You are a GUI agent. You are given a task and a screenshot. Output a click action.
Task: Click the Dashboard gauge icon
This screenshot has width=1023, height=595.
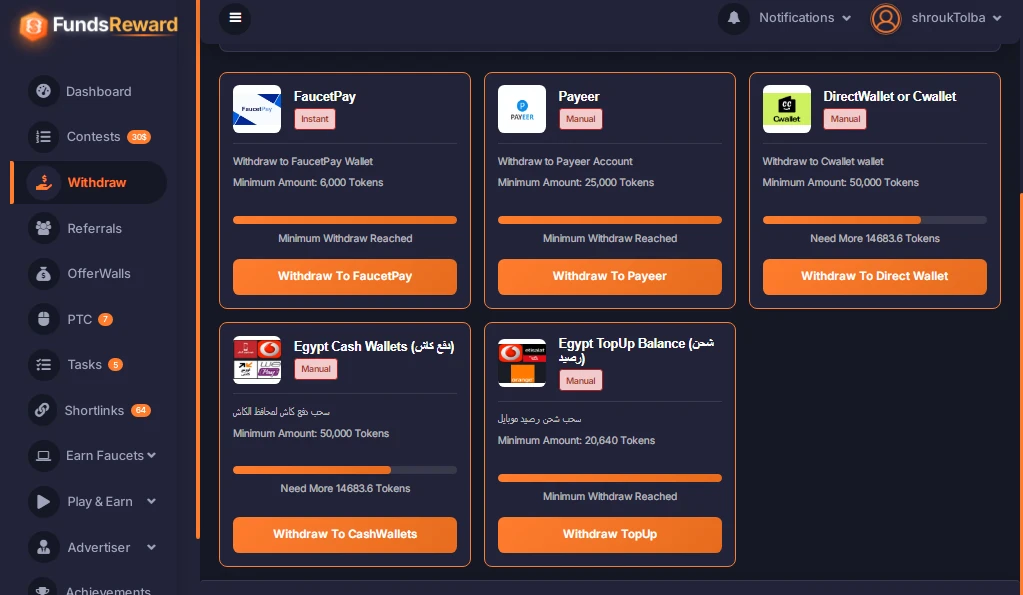pyautogui.click(x=44, y=91)
